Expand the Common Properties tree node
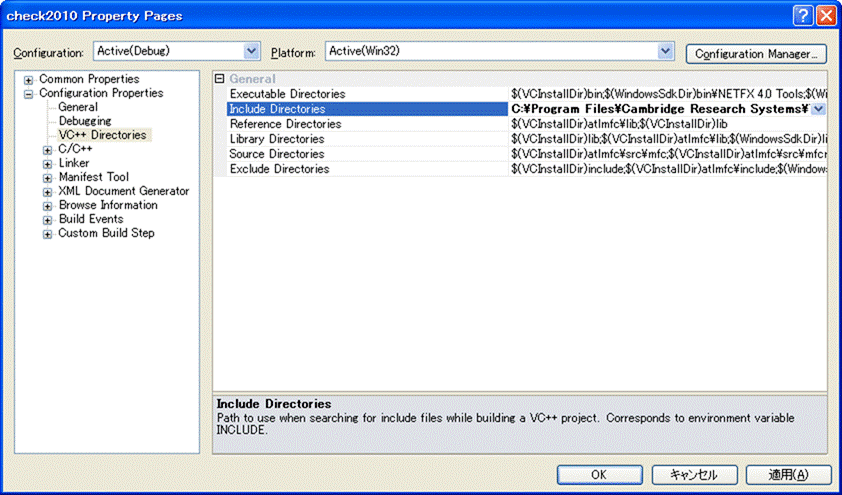Screen dimensions: 842x495 [x=29, y=80]
